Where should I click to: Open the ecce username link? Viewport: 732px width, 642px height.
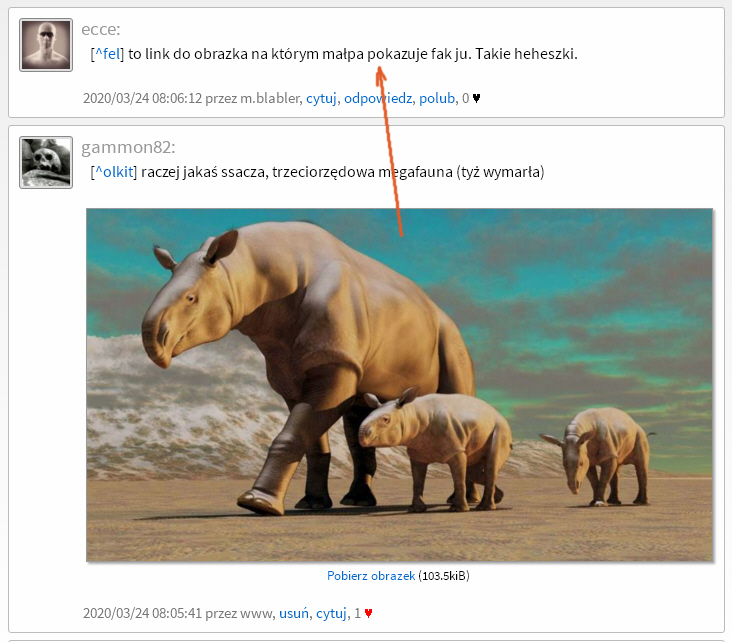click(x=100, y=29)
